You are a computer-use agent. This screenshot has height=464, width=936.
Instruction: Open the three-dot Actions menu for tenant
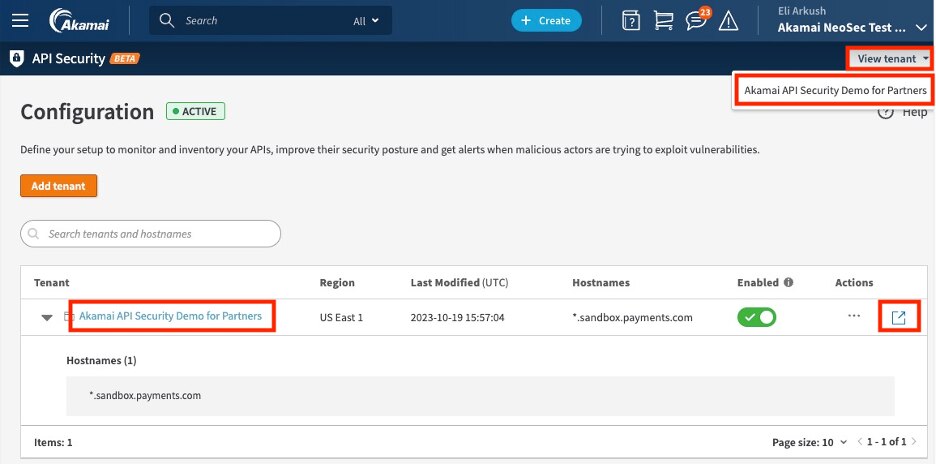[x=854, y=316]
